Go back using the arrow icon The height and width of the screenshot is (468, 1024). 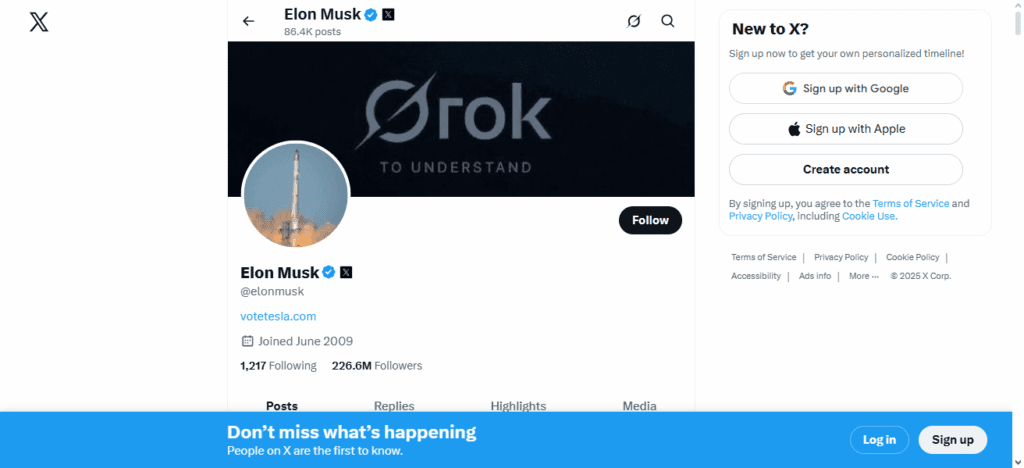click(249, 21)
